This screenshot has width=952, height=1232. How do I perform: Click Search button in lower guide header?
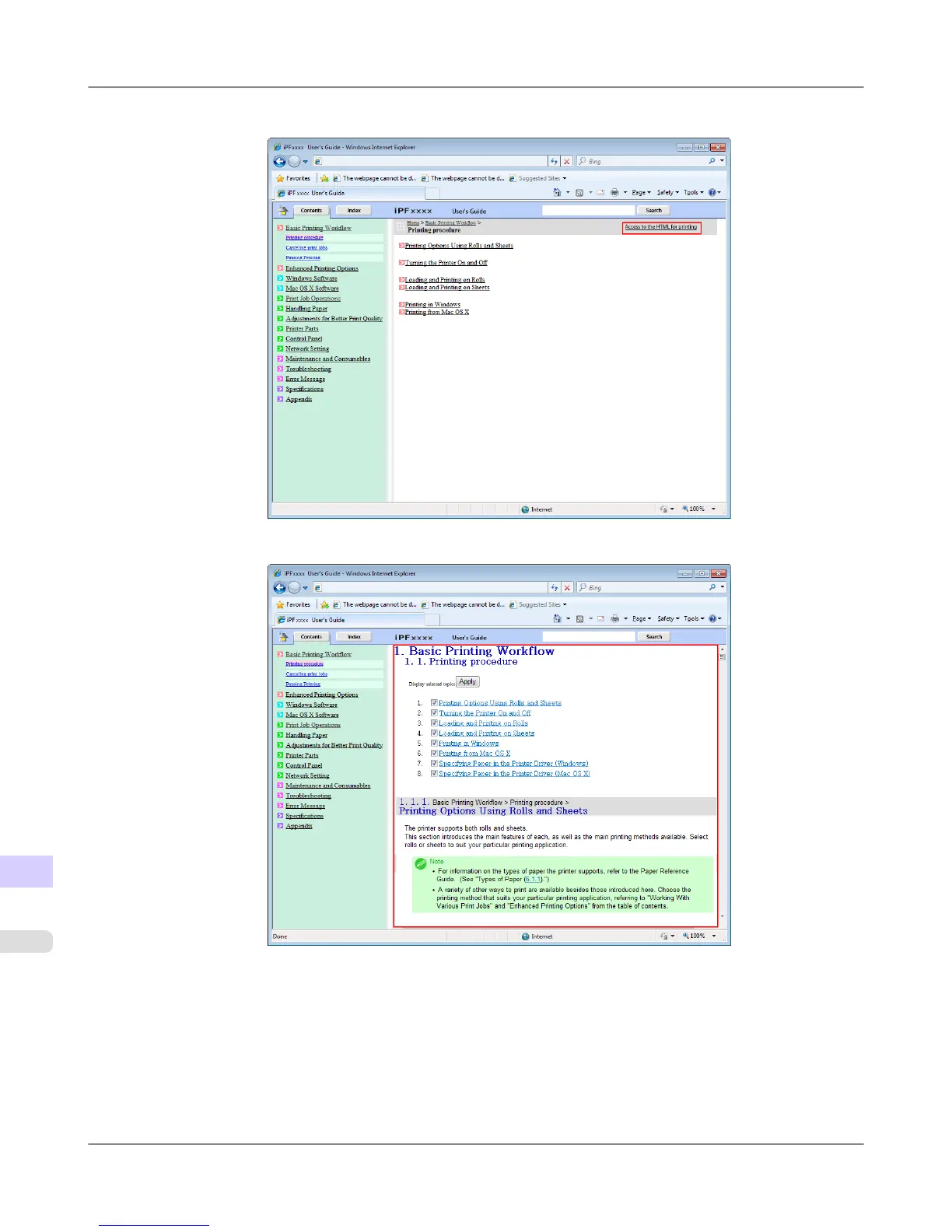pyautogui.click(x=654, y=636)
